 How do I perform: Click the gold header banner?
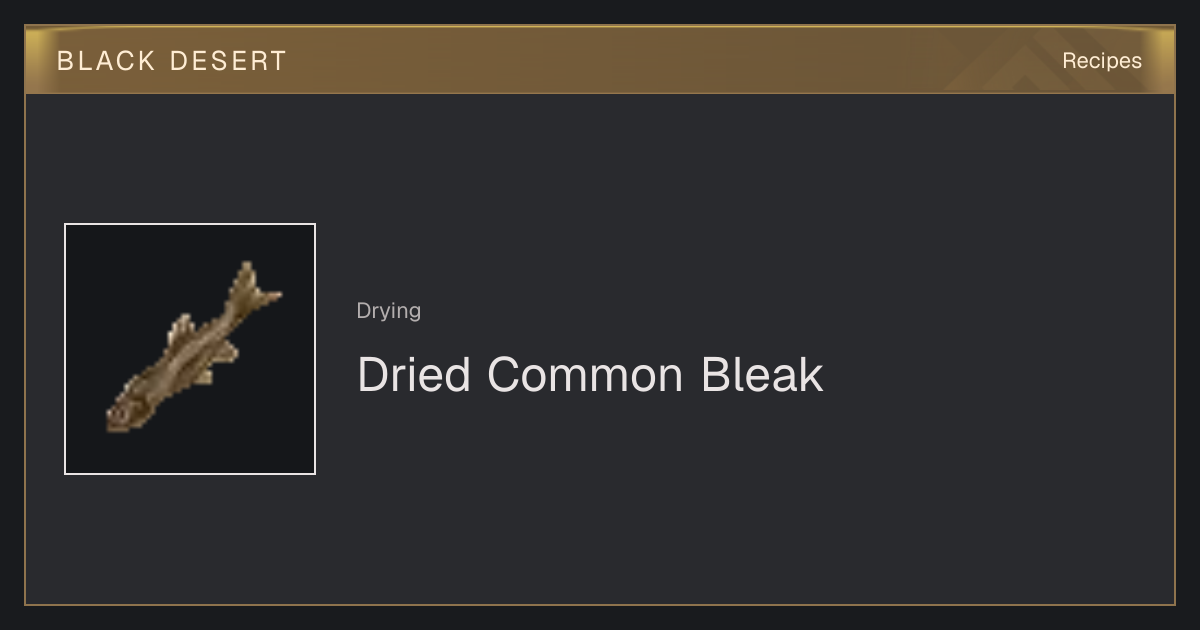click(600, 60)
